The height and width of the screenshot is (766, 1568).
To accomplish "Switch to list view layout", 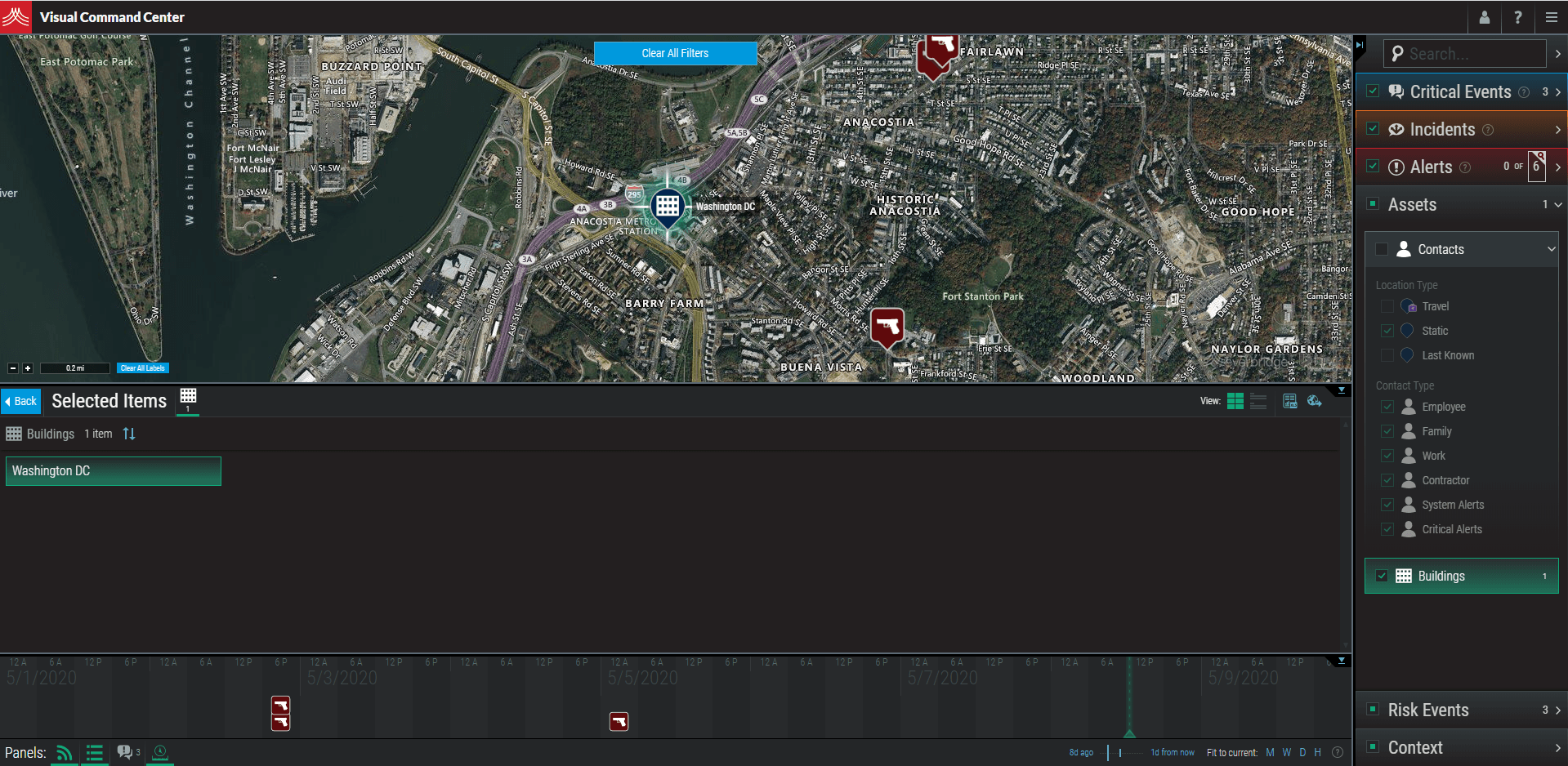I will pyautogui.click(x=1258, y=401).
